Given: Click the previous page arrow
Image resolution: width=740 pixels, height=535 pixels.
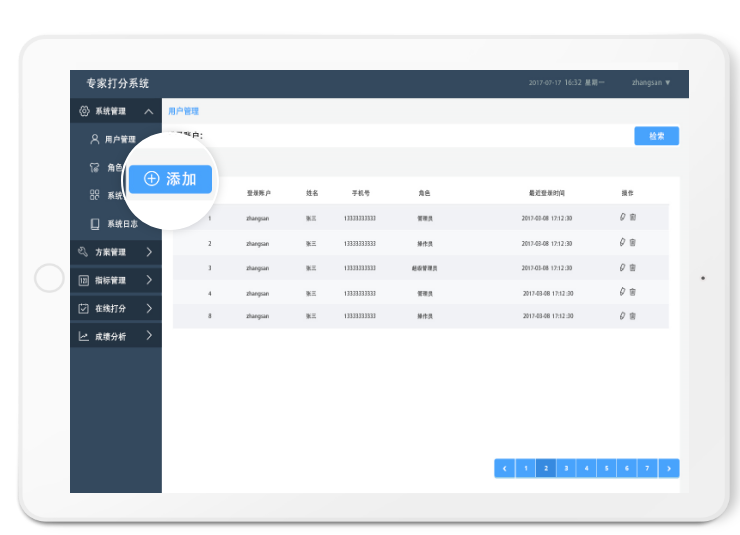Looking at the screenshot, I should (x=505, y=468).
